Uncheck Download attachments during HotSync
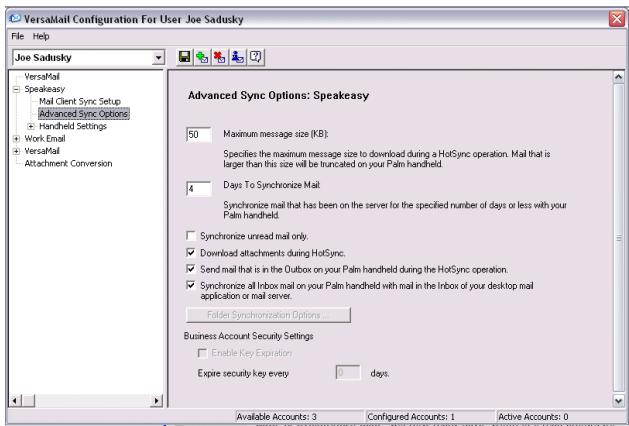This screenshot has width=629, height=426. [191, 253]
